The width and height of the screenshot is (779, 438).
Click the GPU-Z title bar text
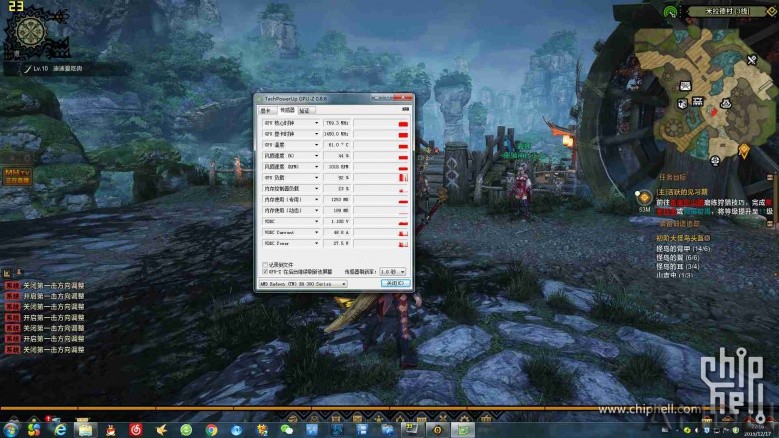point(295,99)
